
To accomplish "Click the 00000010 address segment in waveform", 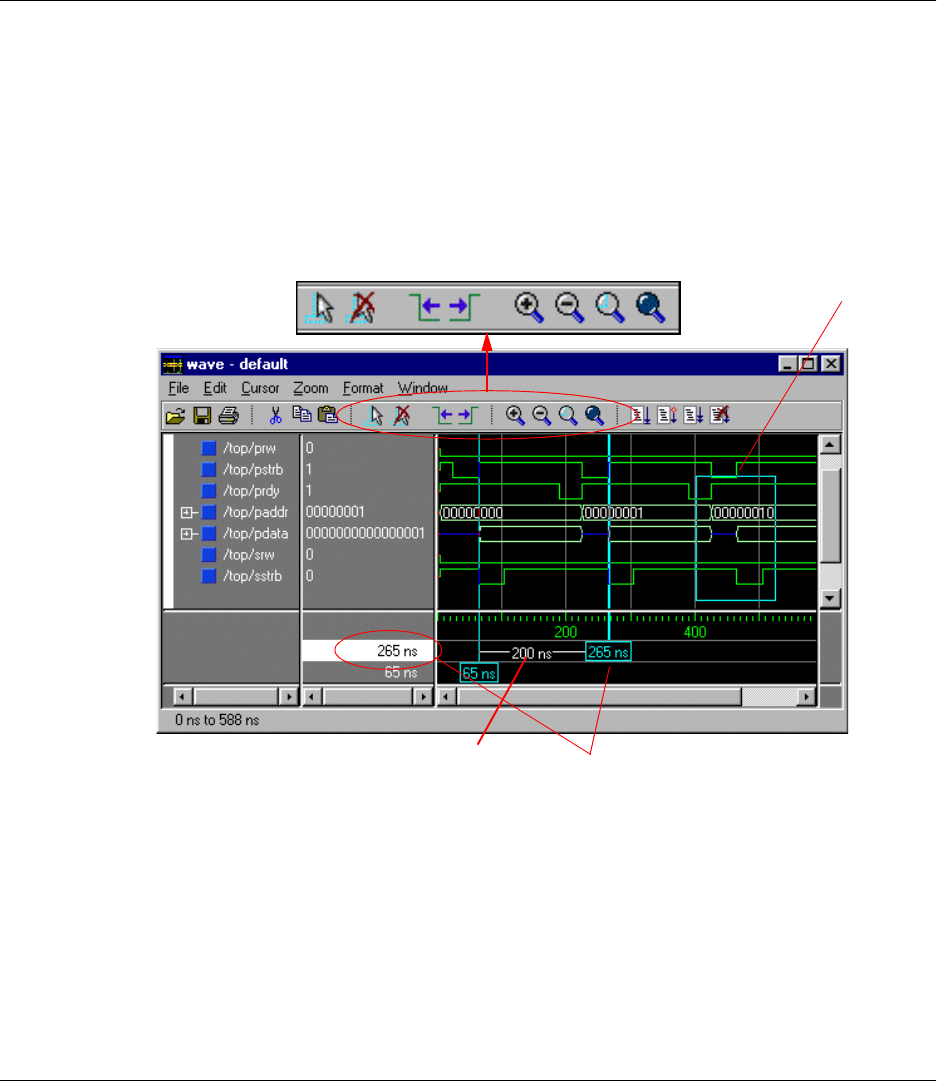I will tap(743, 513).
